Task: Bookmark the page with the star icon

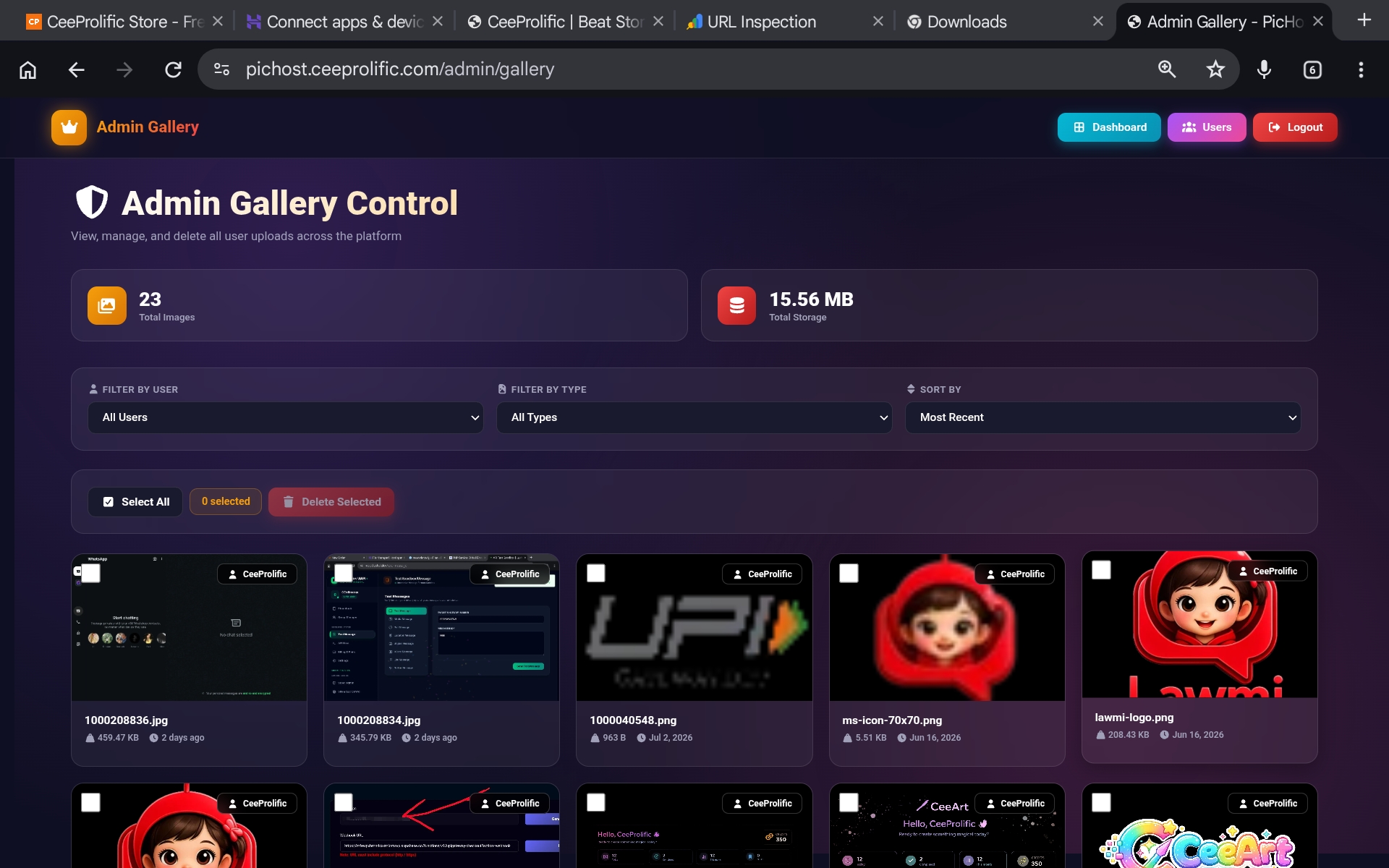Action: click(x=1215, y=69)
